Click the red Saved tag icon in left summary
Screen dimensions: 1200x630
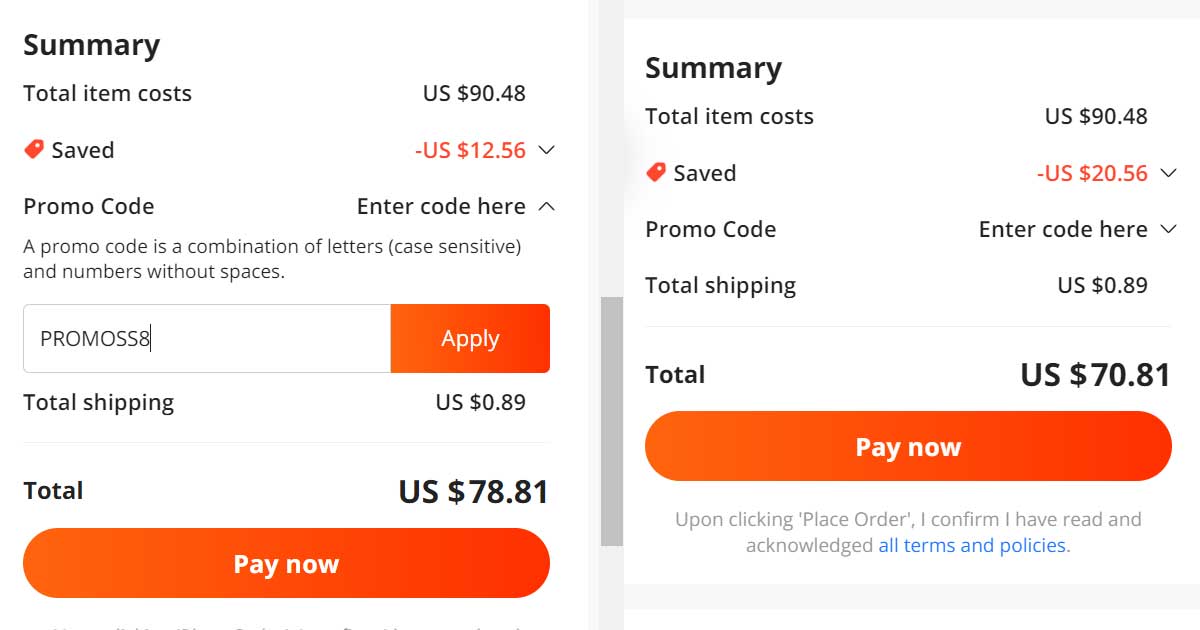point(32,149)
